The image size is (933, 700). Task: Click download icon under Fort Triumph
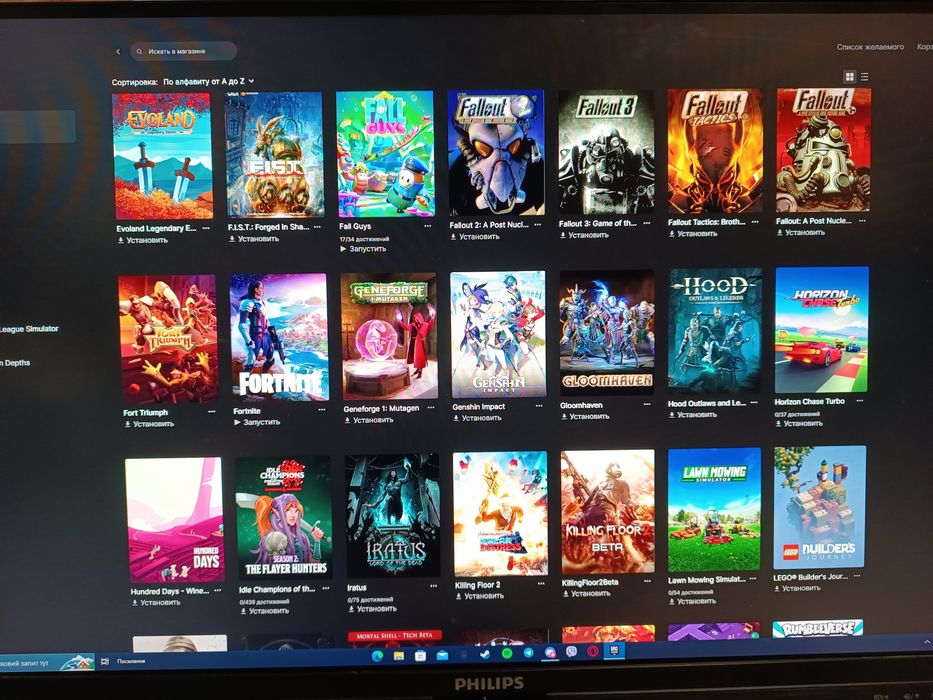click(127, 424)
